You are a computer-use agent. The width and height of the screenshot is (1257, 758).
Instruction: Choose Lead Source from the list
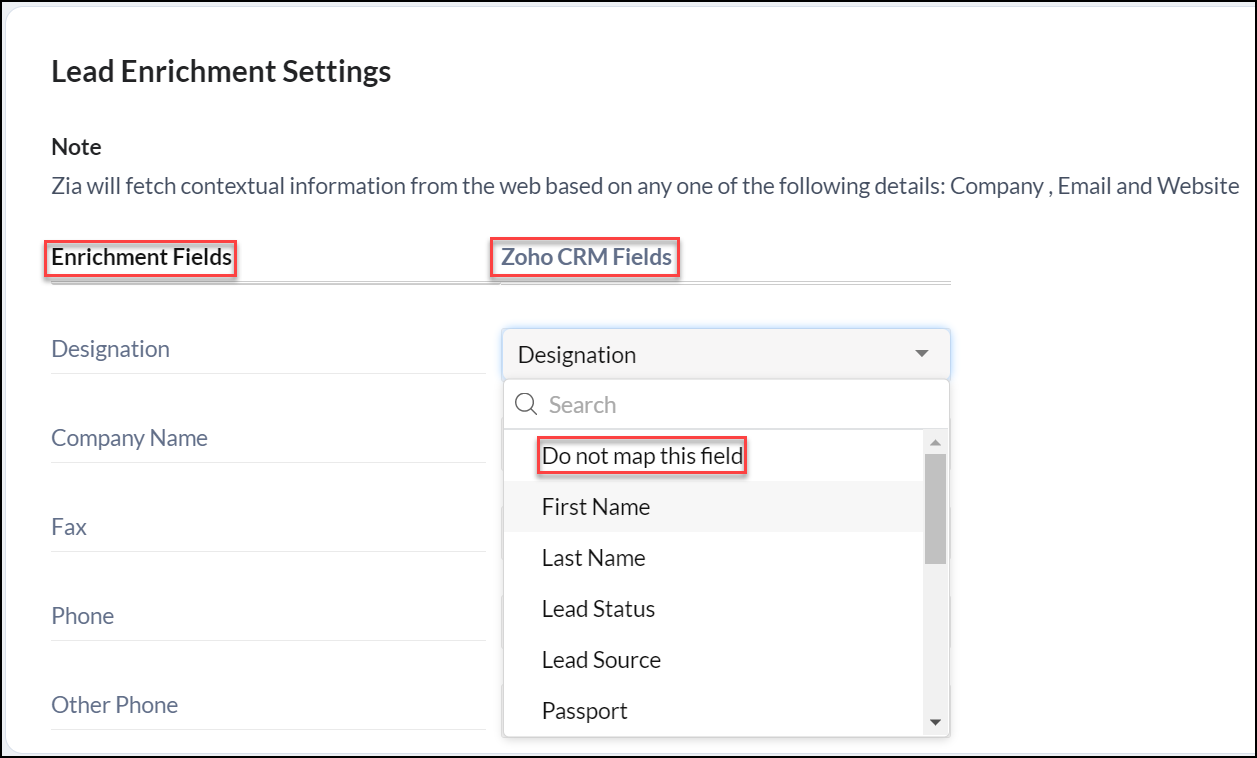tap(601, 660)
